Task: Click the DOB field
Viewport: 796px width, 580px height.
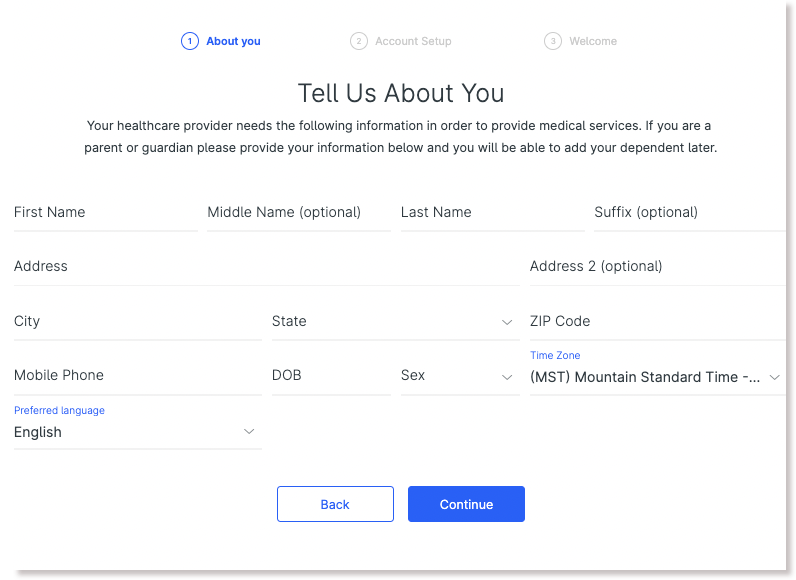Action: click(331, 376)
